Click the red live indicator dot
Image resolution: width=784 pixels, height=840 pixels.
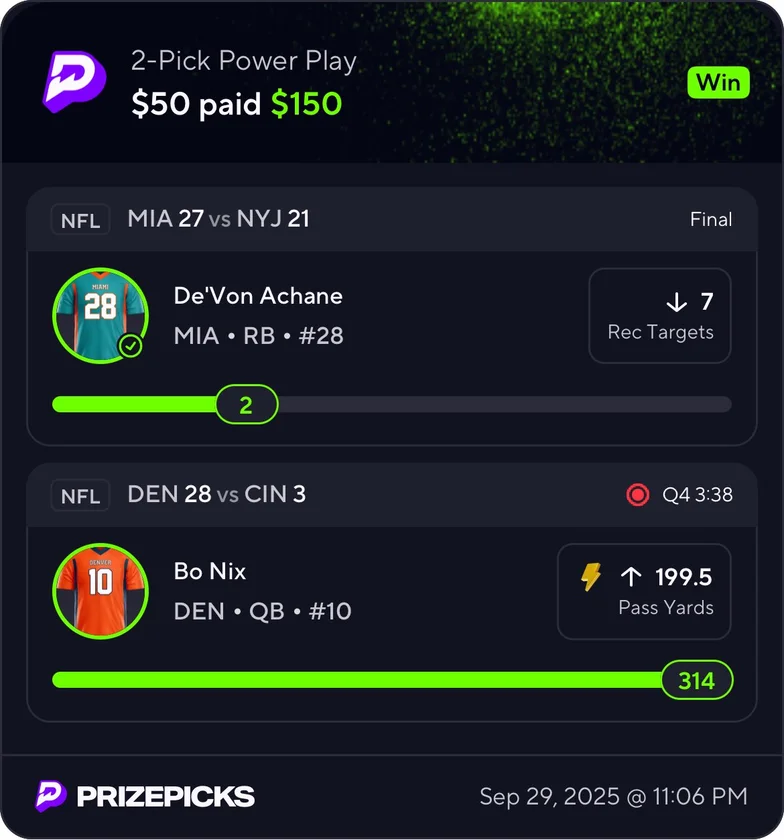tap(638, 494)
